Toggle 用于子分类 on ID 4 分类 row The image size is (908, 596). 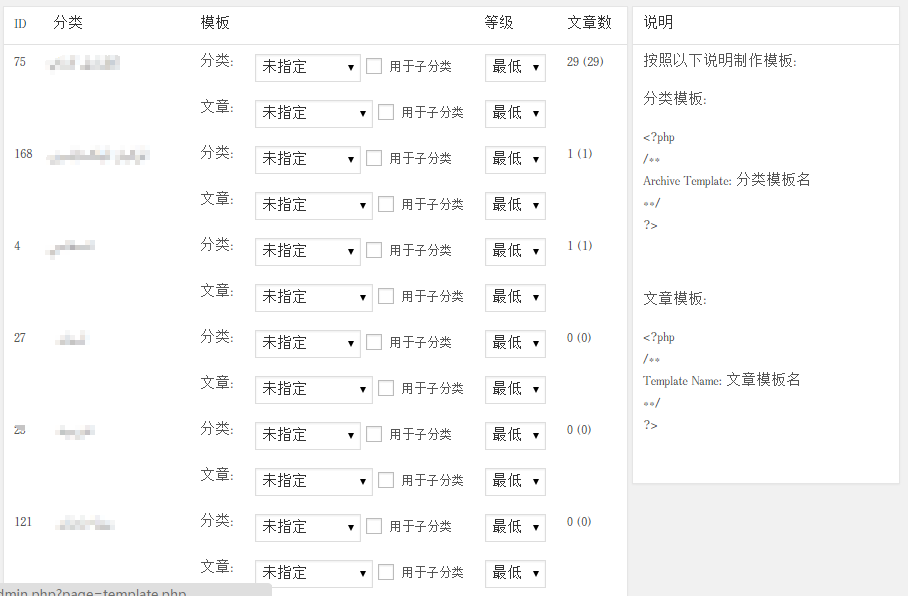click(x=374, y=250)
